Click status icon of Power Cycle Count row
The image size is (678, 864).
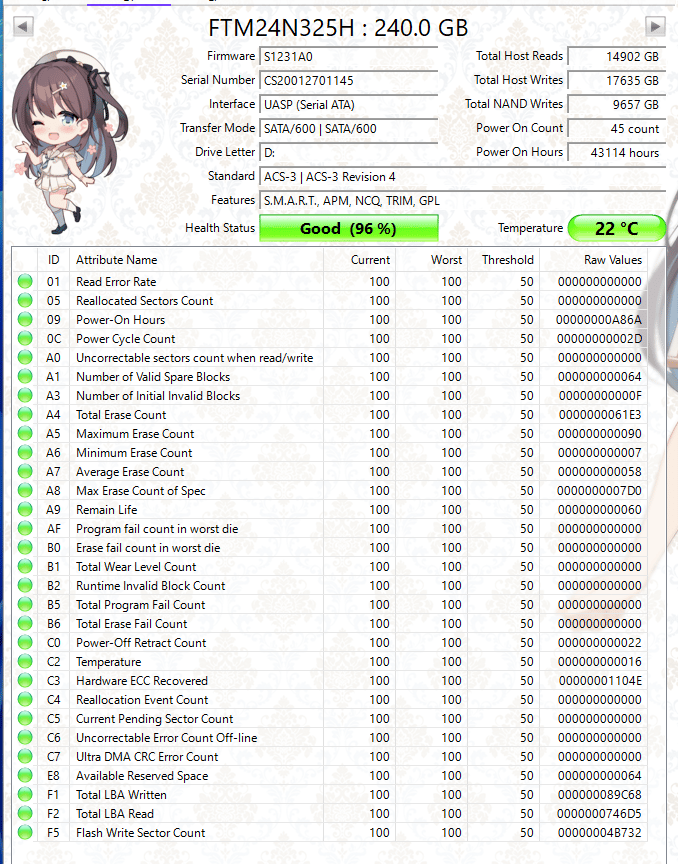click(x=25, y=338)
